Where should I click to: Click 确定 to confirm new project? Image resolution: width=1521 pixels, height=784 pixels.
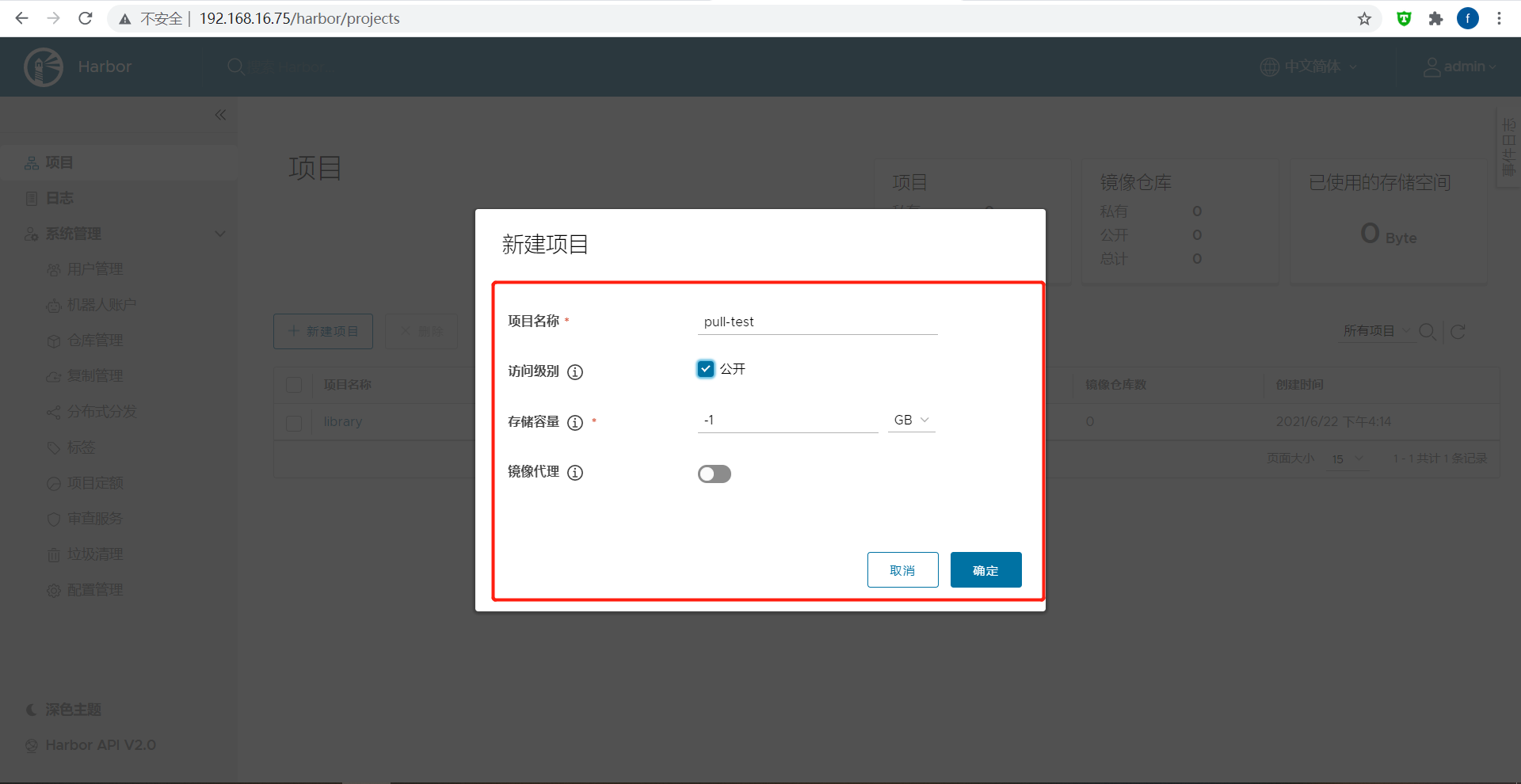(985, 570)
